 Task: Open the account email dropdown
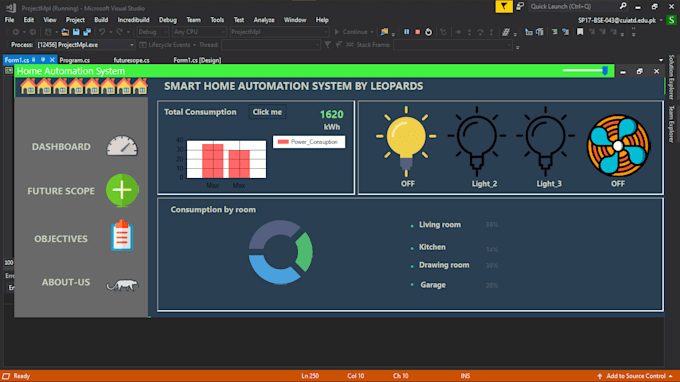(661, 20)
